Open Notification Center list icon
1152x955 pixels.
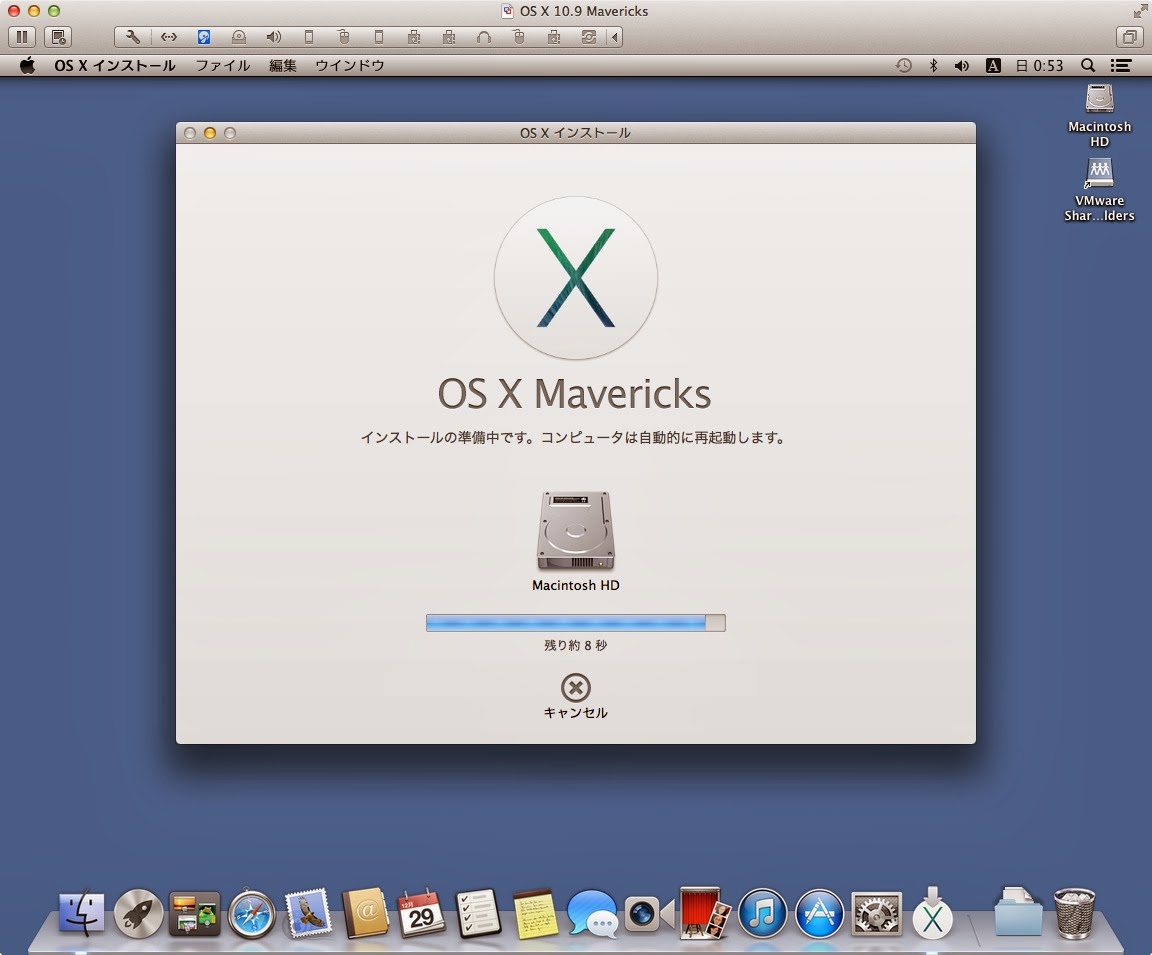(1120, 65)
